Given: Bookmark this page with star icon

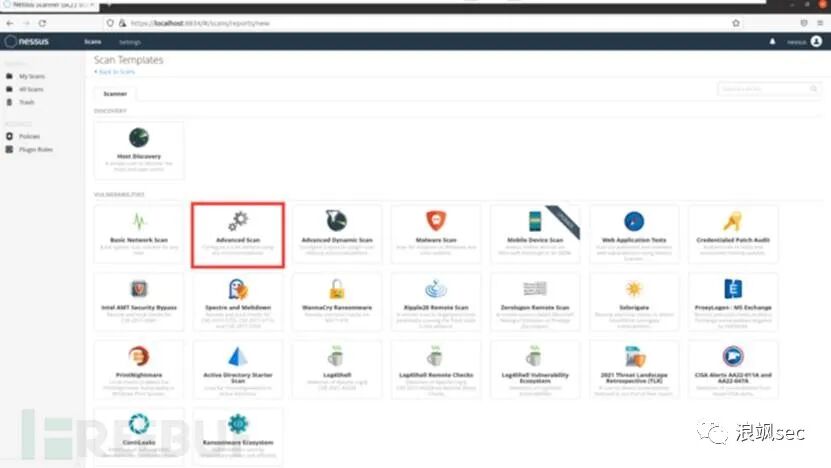Looking at the screenshot, I should pyautogui.click(x=736, y=23).
